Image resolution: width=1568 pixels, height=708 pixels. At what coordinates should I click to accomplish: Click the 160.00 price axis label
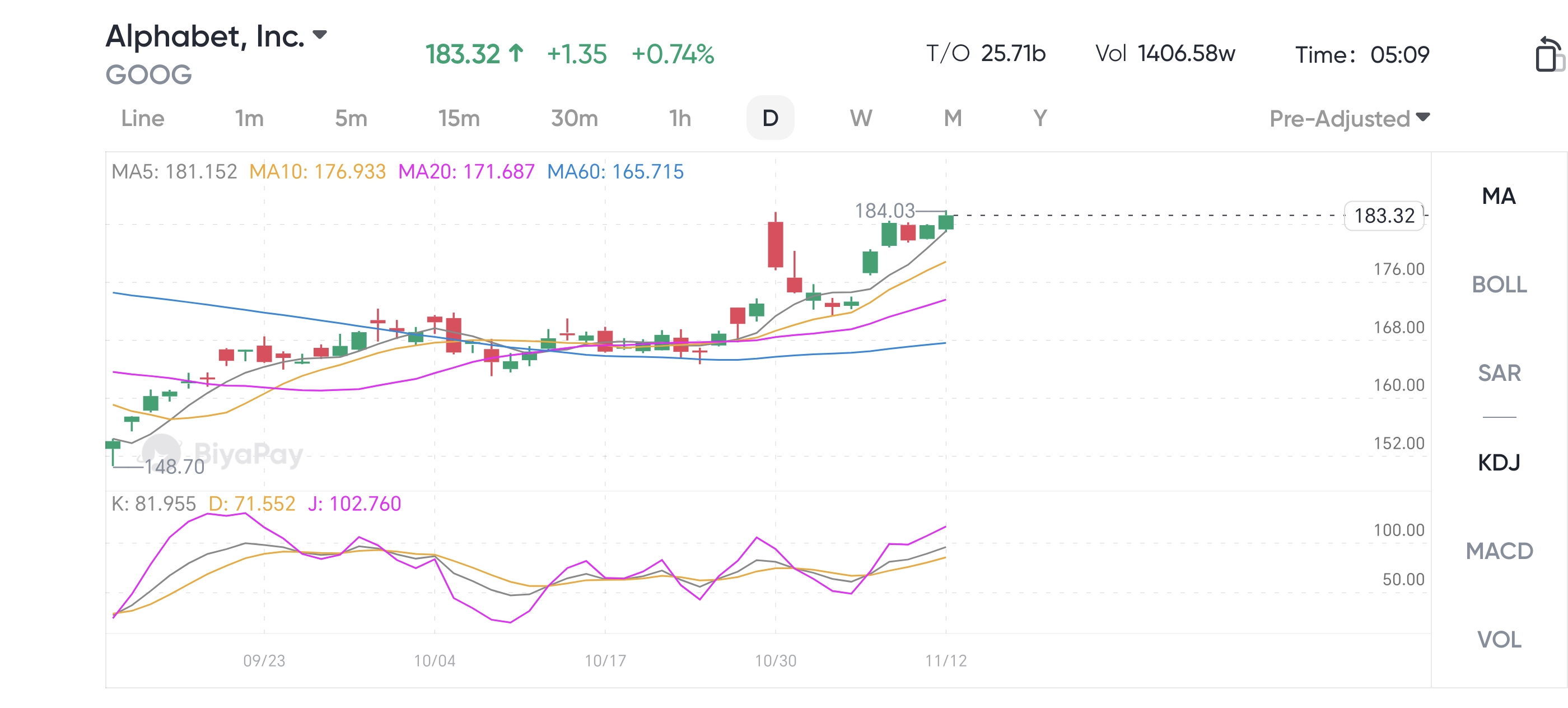coord(1399,385)
